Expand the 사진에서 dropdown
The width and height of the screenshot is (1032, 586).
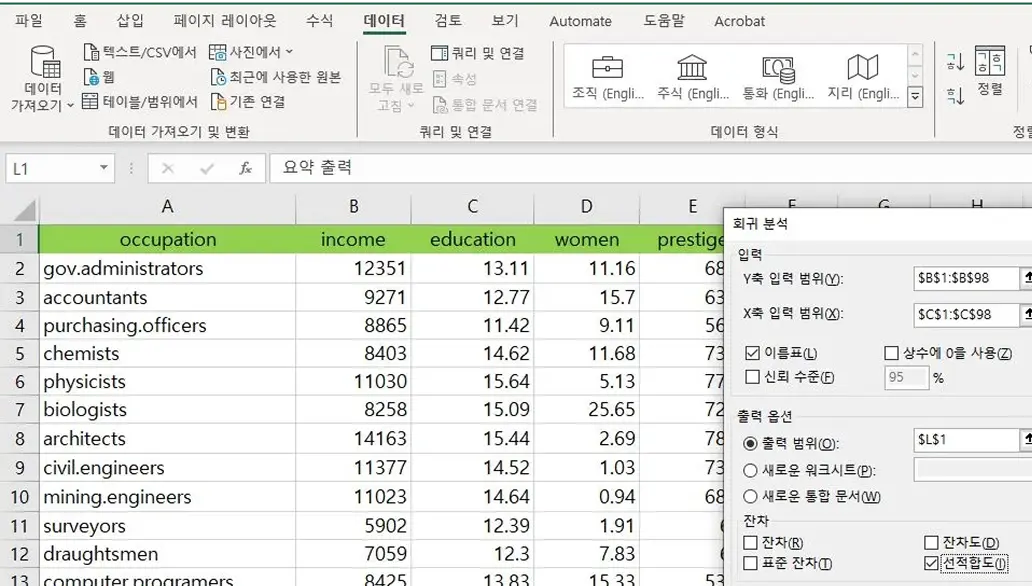(x=290, y=52)
